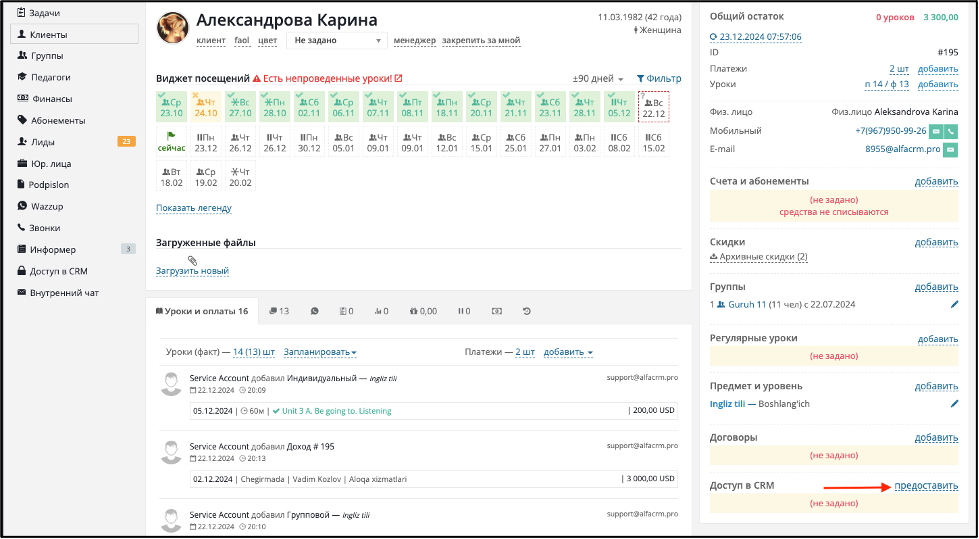This screenshot has height=539, width=979.
Task: Open the gift bonus tab showing 0,00
Action: pos(423,310)
